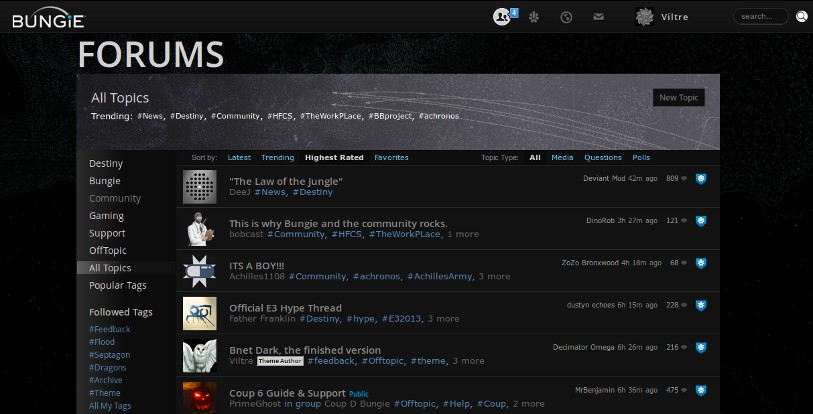Open the friends notifications icon
The width and height of the screenshot is (813, 414).
502,17
